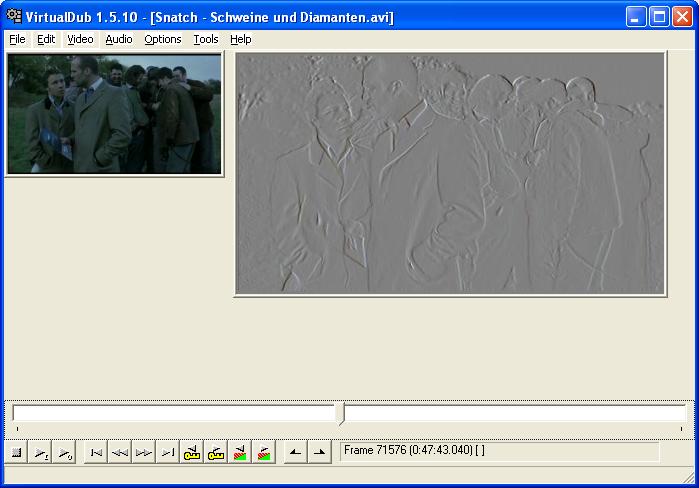Open the Help menu

click(x=241, y=39)
